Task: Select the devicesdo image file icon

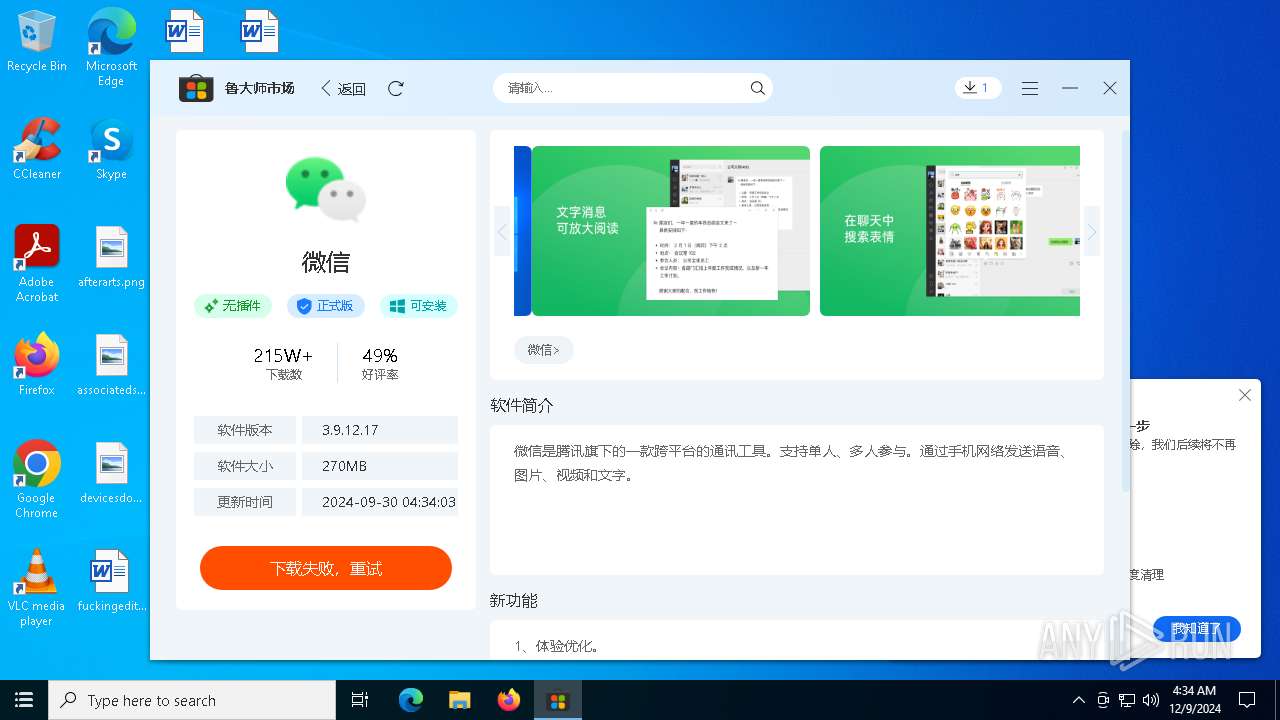Action: pos(111,473)
